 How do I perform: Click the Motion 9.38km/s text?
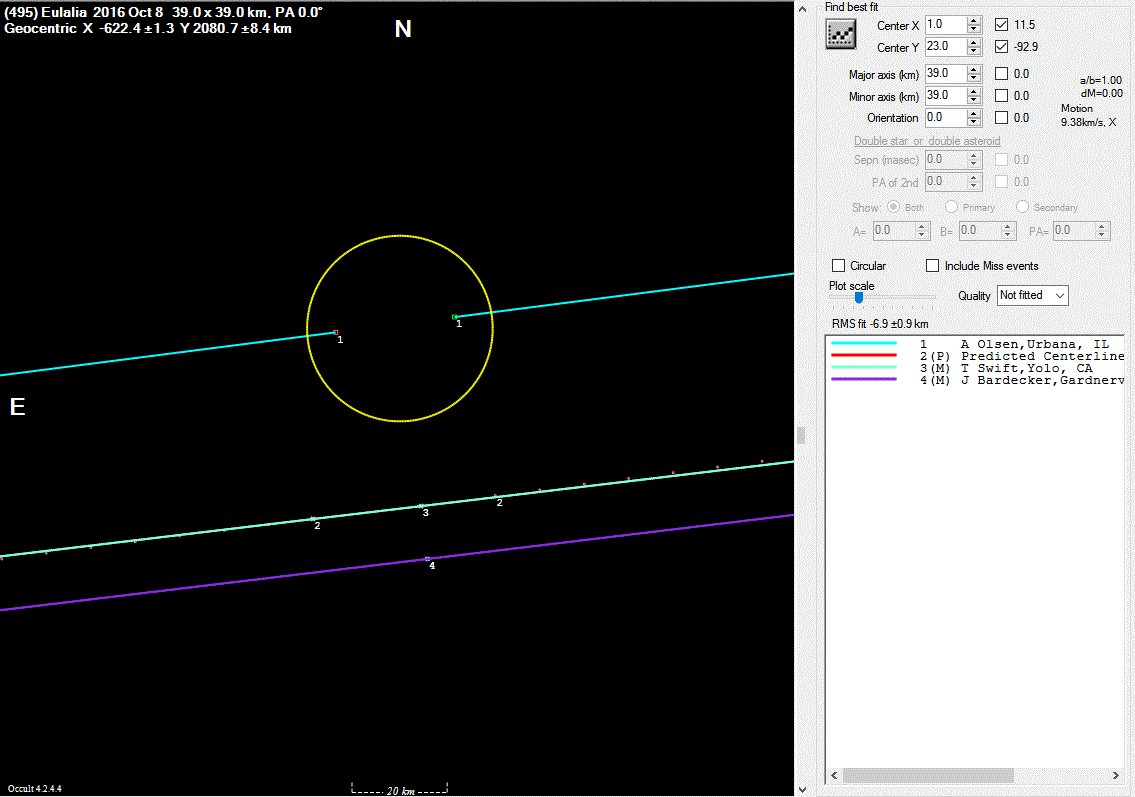click(1088, 115)
